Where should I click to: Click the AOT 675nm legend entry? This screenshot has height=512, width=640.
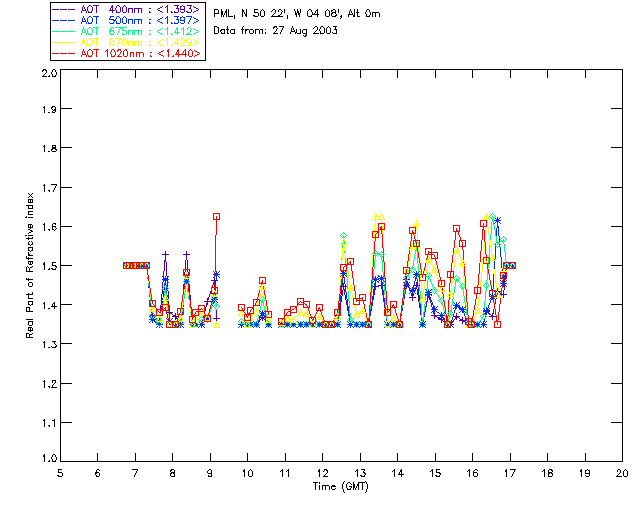[x=127, y=31]
